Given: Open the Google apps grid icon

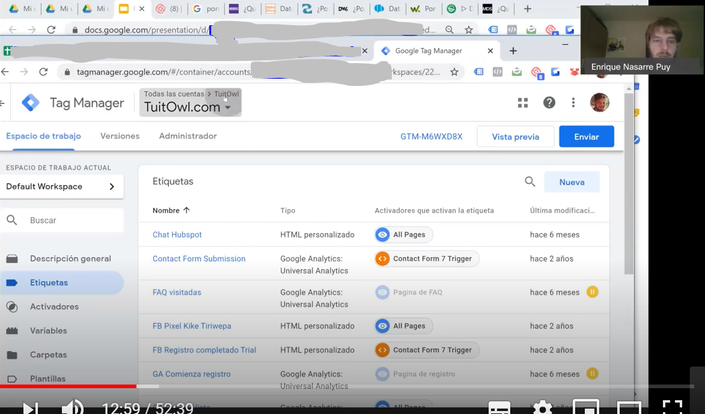Looking at the screenshot, I should click(x=522, y=103).
